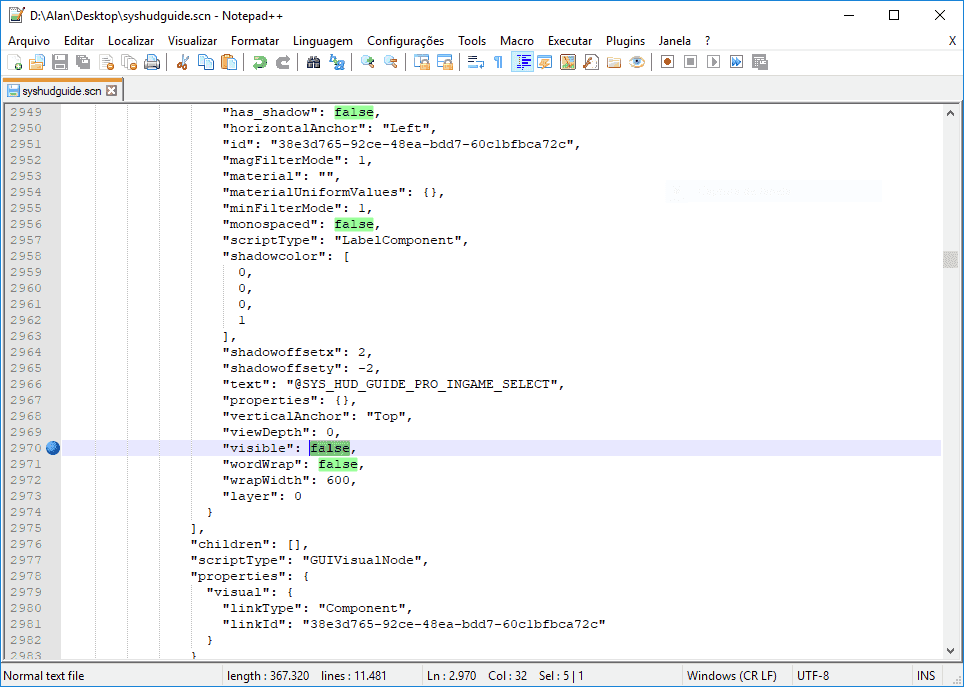Open the Plugins menu
This screenshot has width=964, height=687.
click(625, 41)
